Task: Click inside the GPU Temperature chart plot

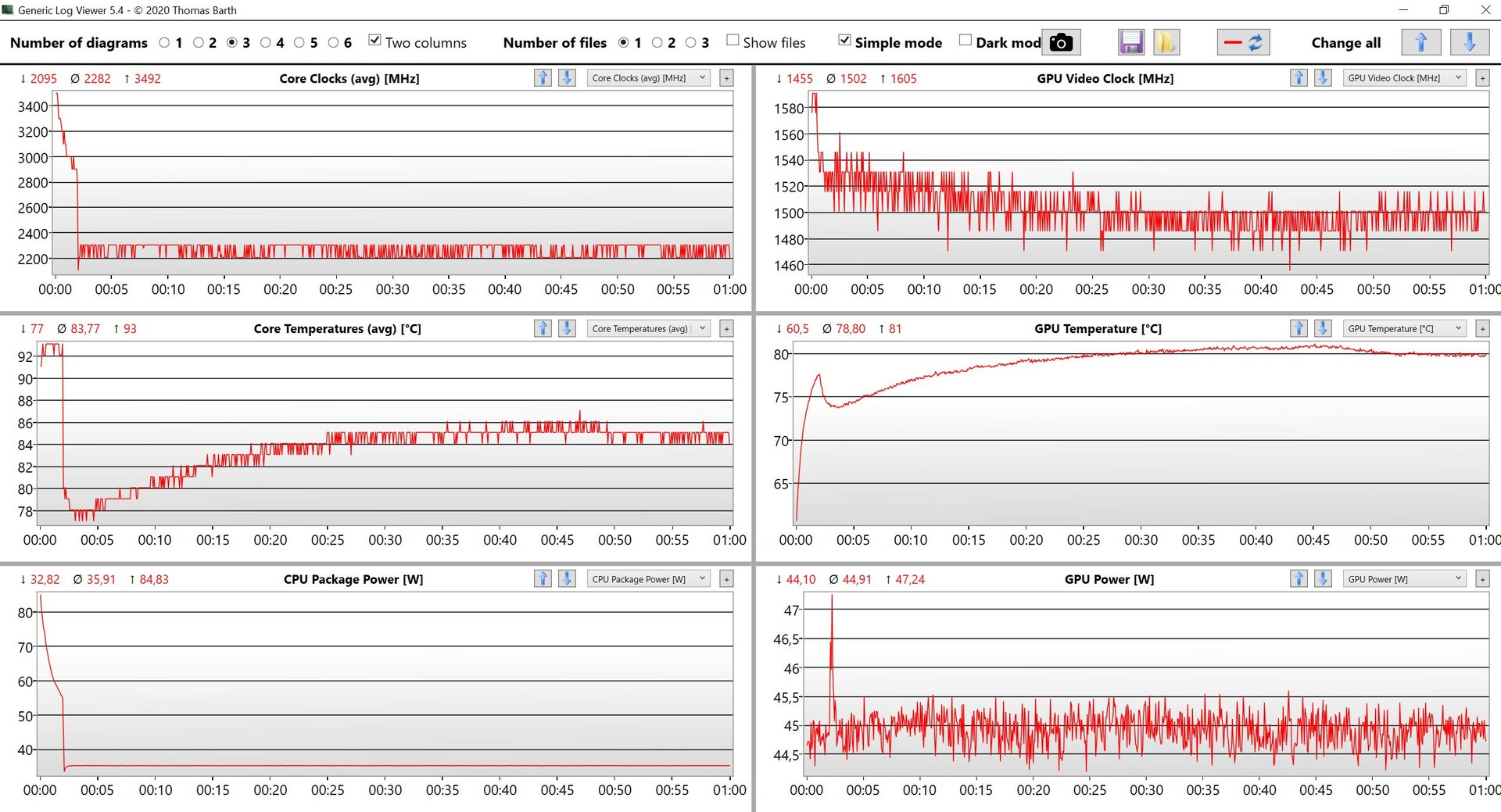Action: coord(1142,434)
